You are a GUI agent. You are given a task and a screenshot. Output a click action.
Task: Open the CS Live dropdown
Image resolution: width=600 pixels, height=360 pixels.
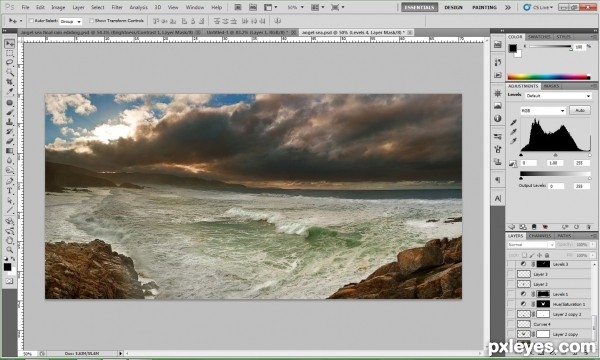538,7
